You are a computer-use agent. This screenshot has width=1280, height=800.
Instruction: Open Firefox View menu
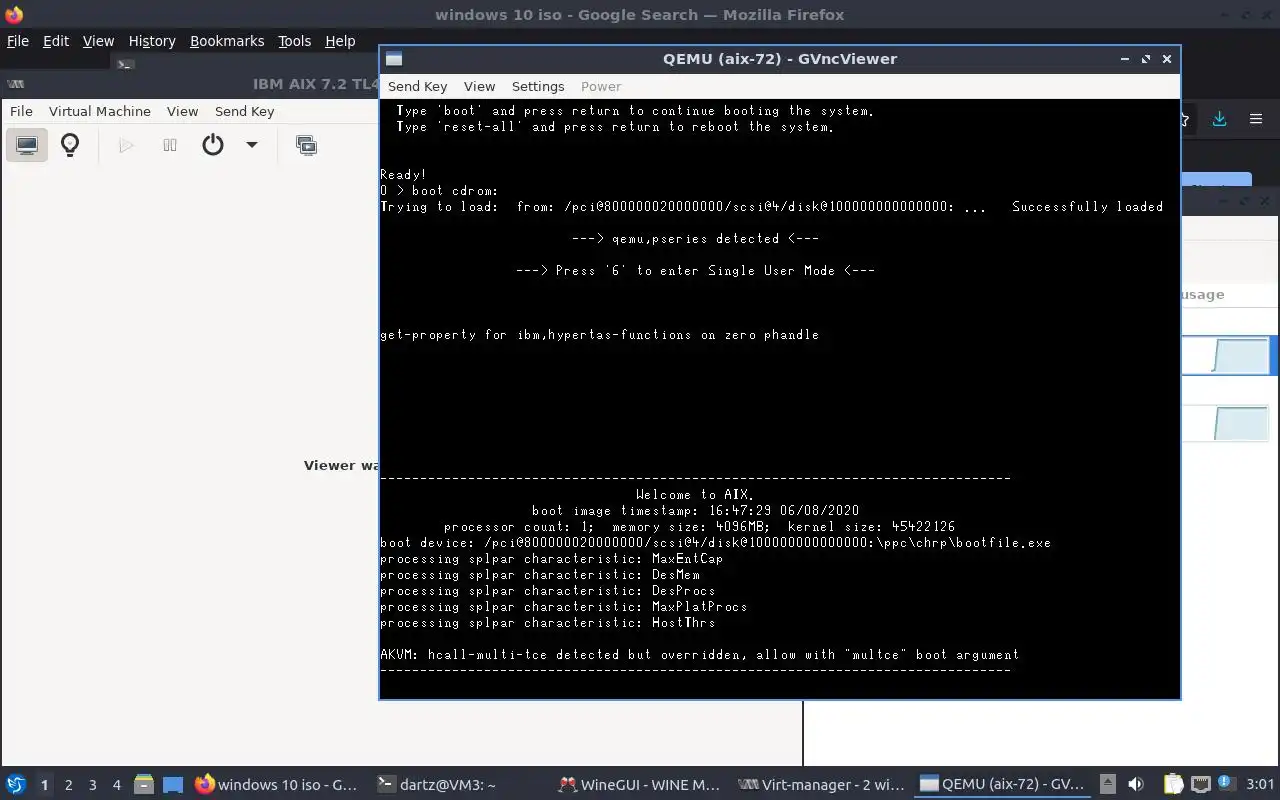pyautogui.click(x=98, y=41)
